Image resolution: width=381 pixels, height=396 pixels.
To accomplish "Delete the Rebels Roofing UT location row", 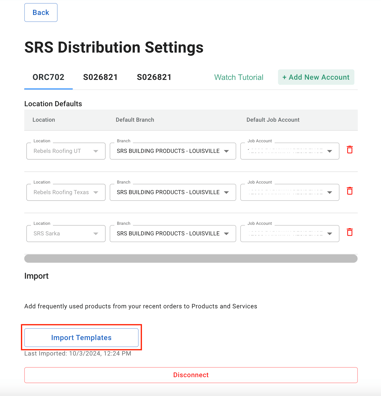I will pyautogui.click(x=349, y=150).
